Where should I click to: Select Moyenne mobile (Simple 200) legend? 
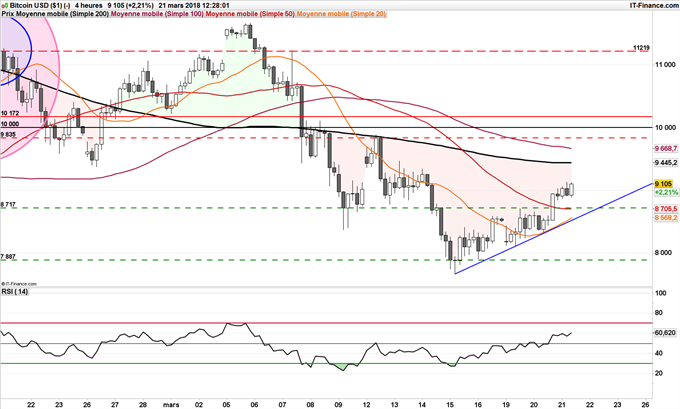point(63,14)
